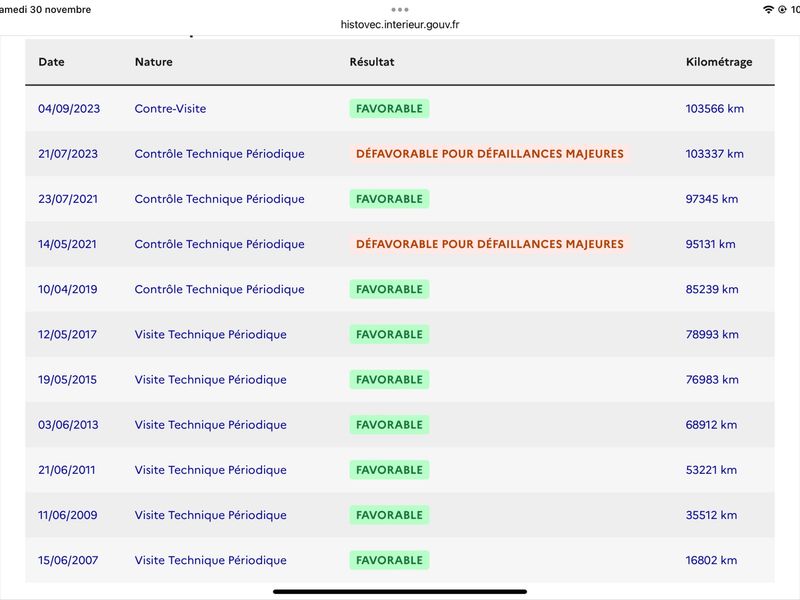The height and width of the screenshot is (600, 800).
Task: Click the FAVORABLE badge for 15/06/2007
Action: point(389,560)
